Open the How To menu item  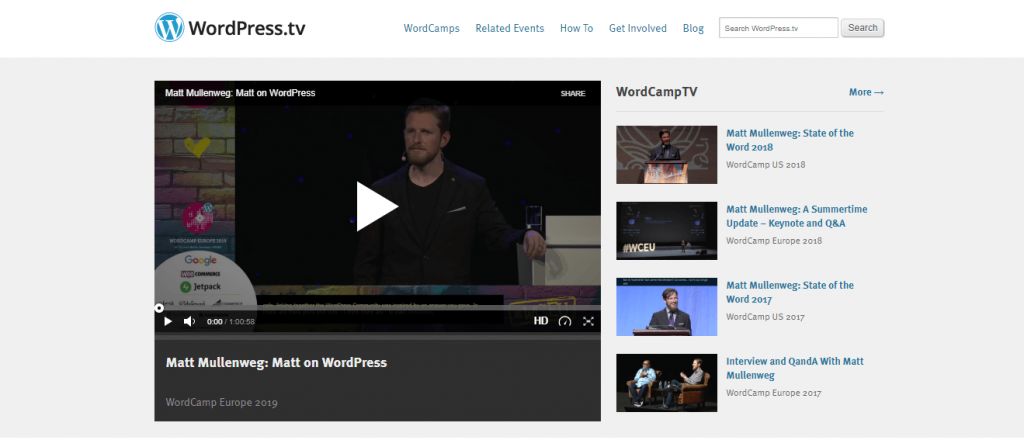click(577, 28)
